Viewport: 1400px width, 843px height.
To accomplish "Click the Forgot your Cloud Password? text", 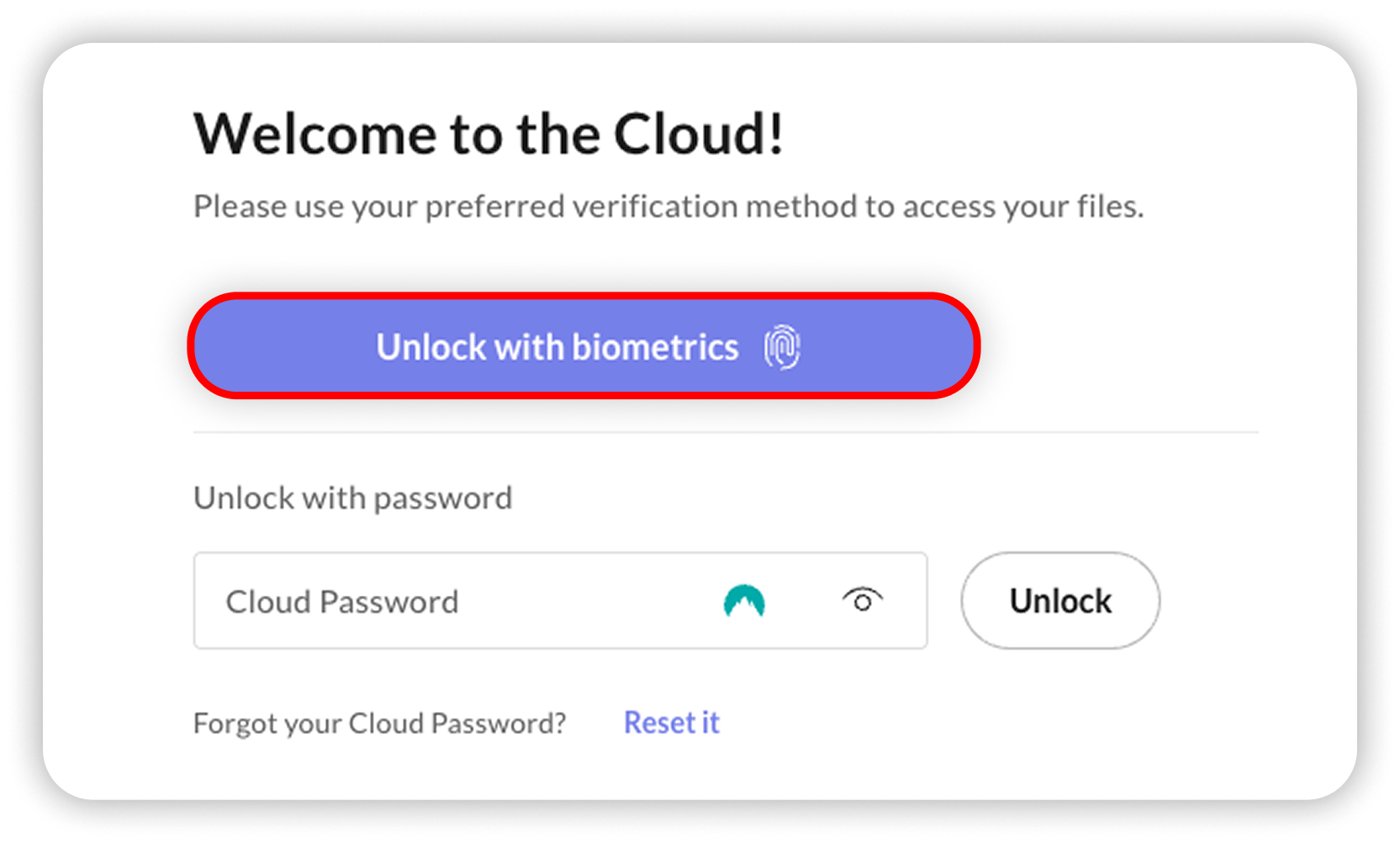I will click(x=379, y=724).
